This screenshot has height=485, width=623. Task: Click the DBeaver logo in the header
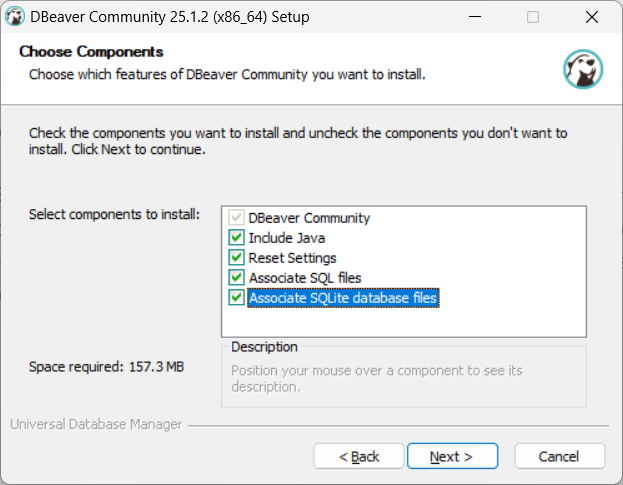(583, 69)
